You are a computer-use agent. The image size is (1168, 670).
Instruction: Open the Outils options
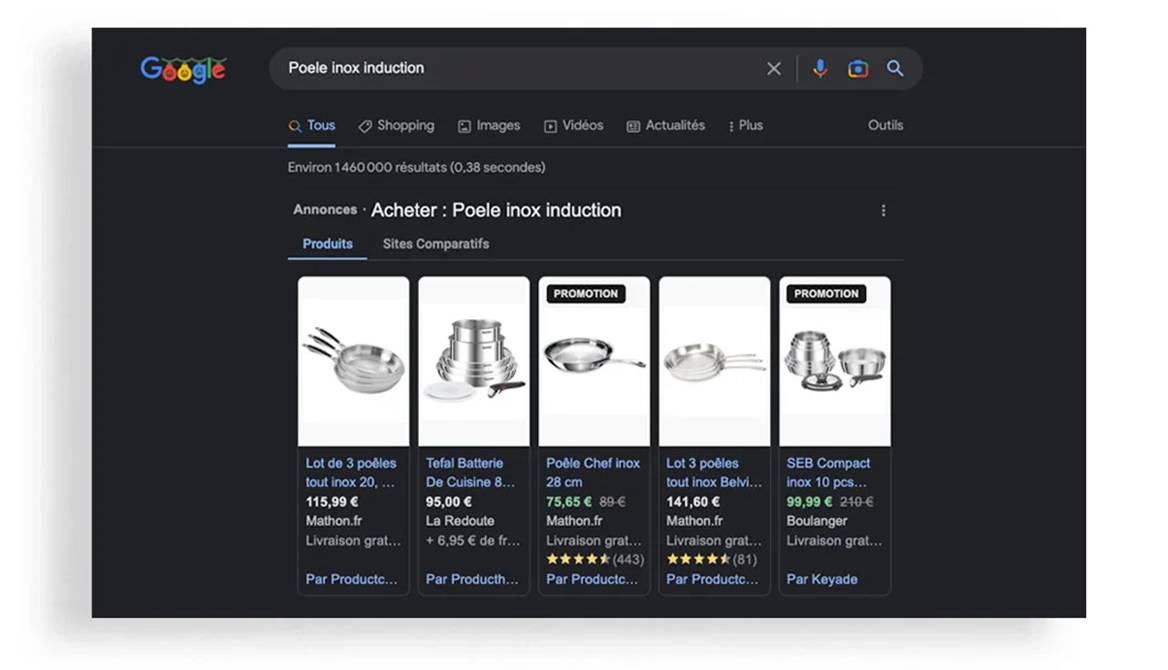[885, 125]
